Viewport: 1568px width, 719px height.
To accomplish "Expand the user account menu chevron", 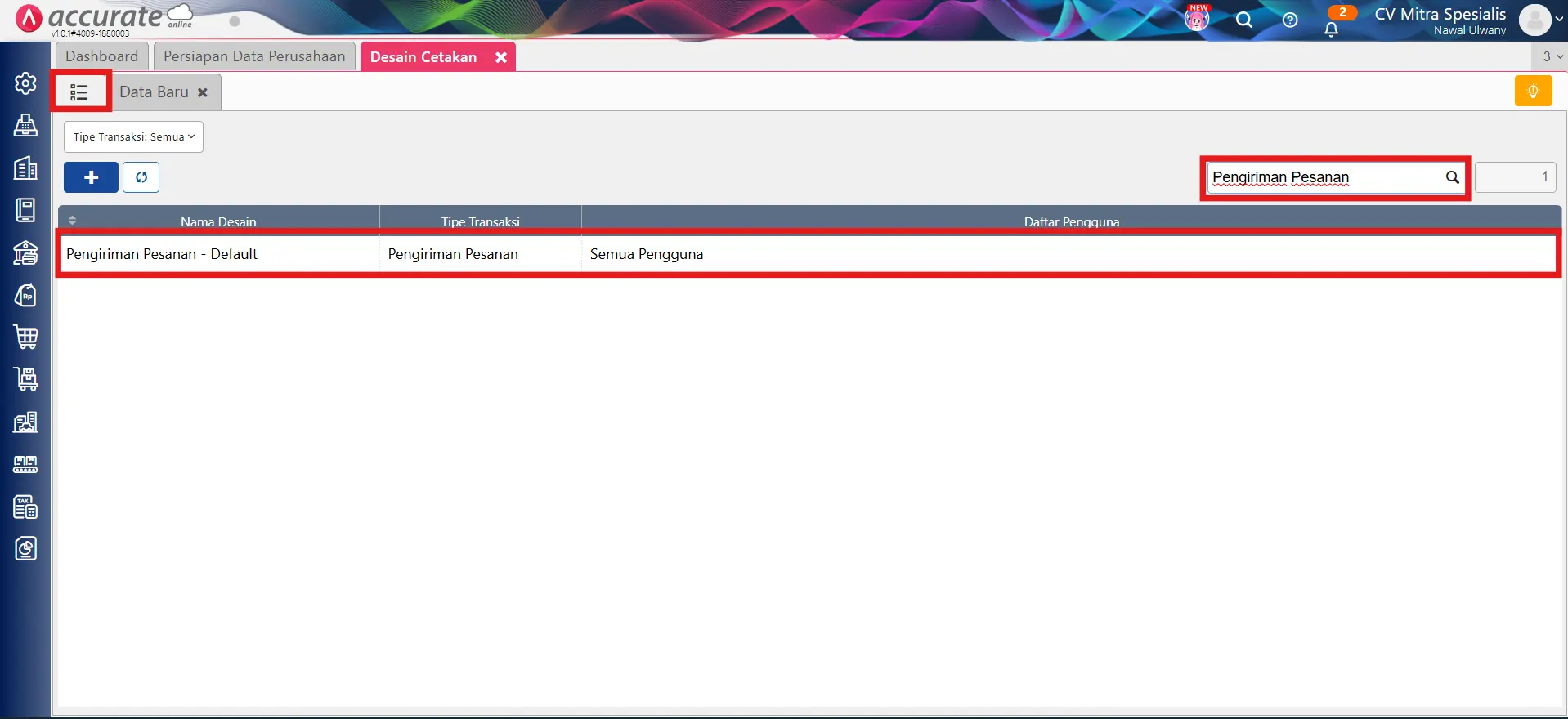I will click(x=1559, y=19).
